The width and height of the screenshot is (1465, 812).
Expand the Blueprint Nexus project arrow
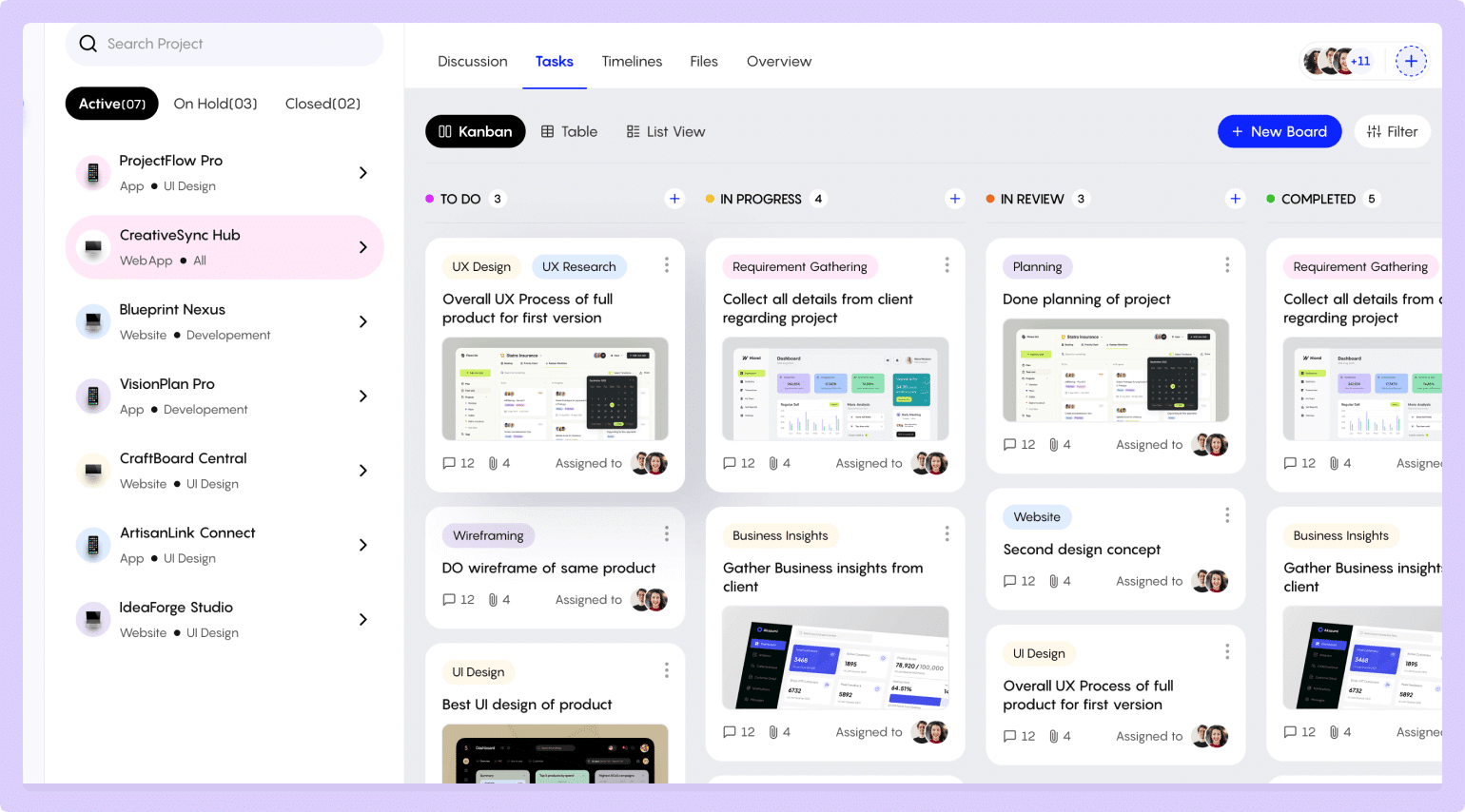pos(362,321)
